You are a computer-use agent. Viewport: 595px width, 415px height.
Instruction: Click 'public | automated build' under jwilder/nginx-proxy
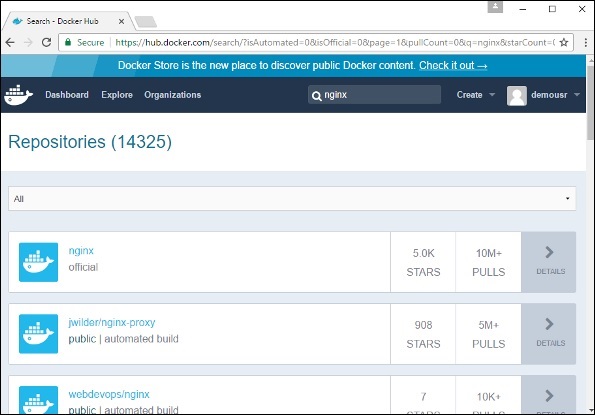pos(123,339)
